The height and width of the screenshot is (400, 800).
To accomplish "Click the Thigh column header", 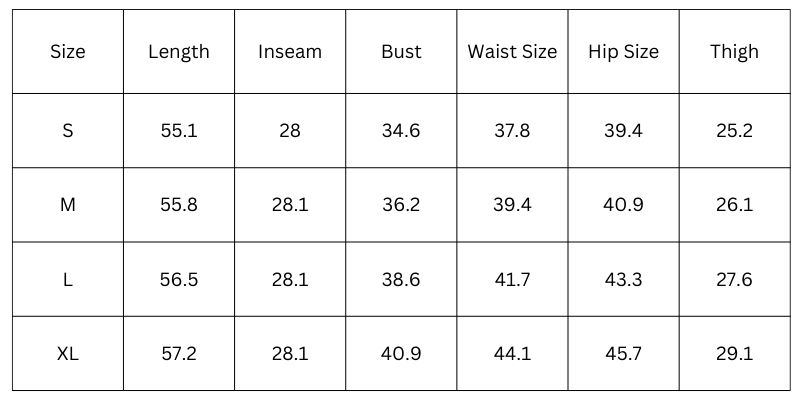I will coord(734,52).
